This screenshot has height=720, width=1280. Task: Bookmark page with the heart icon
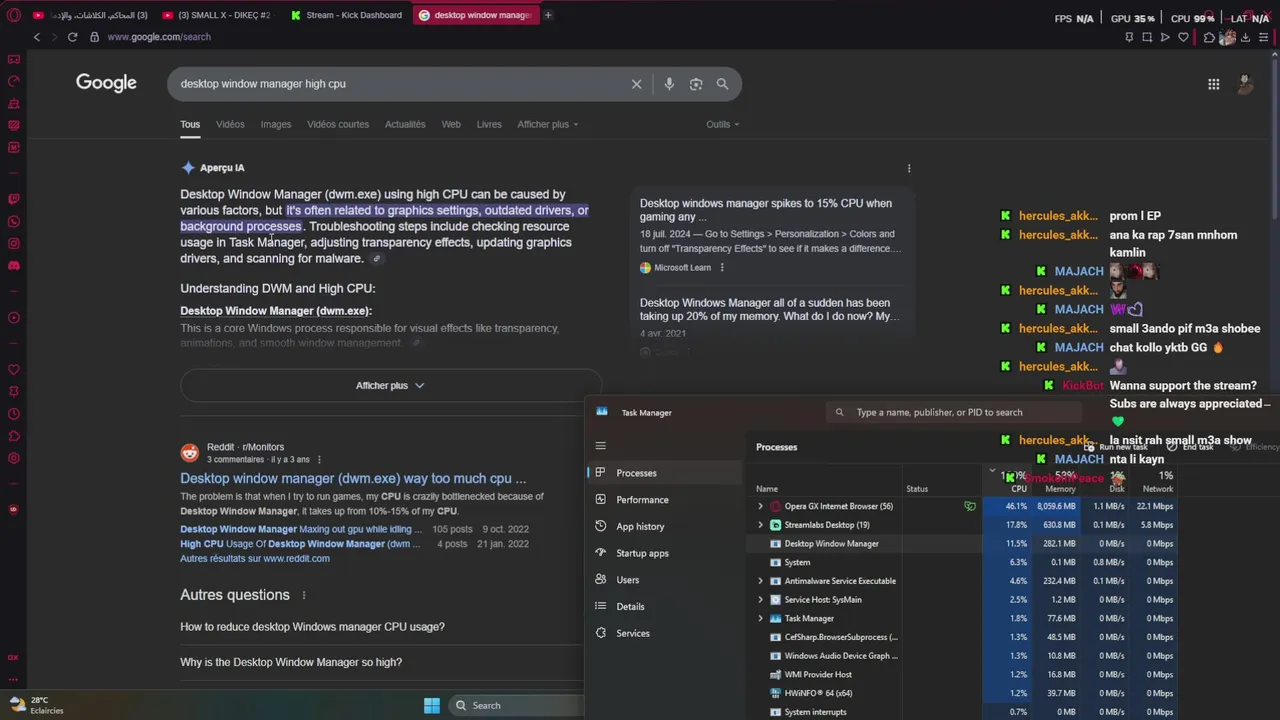click(1183, 37)
